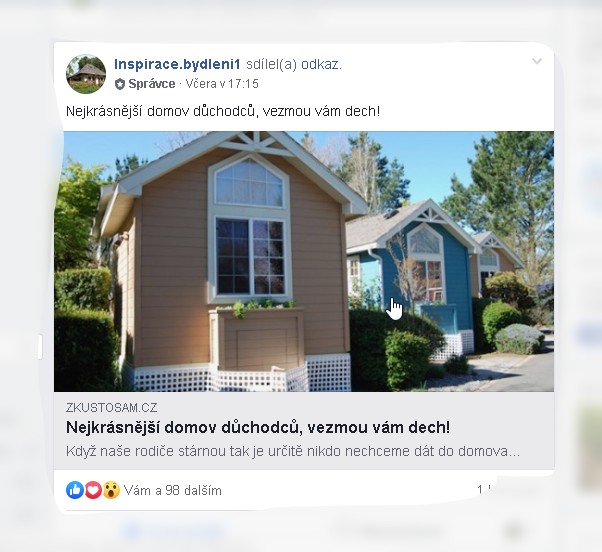Viewport: 602px width, 552px height.
Task: Click the bold article headline Nejkrásnější domov důchodců
Action: [x=258, y=427]
